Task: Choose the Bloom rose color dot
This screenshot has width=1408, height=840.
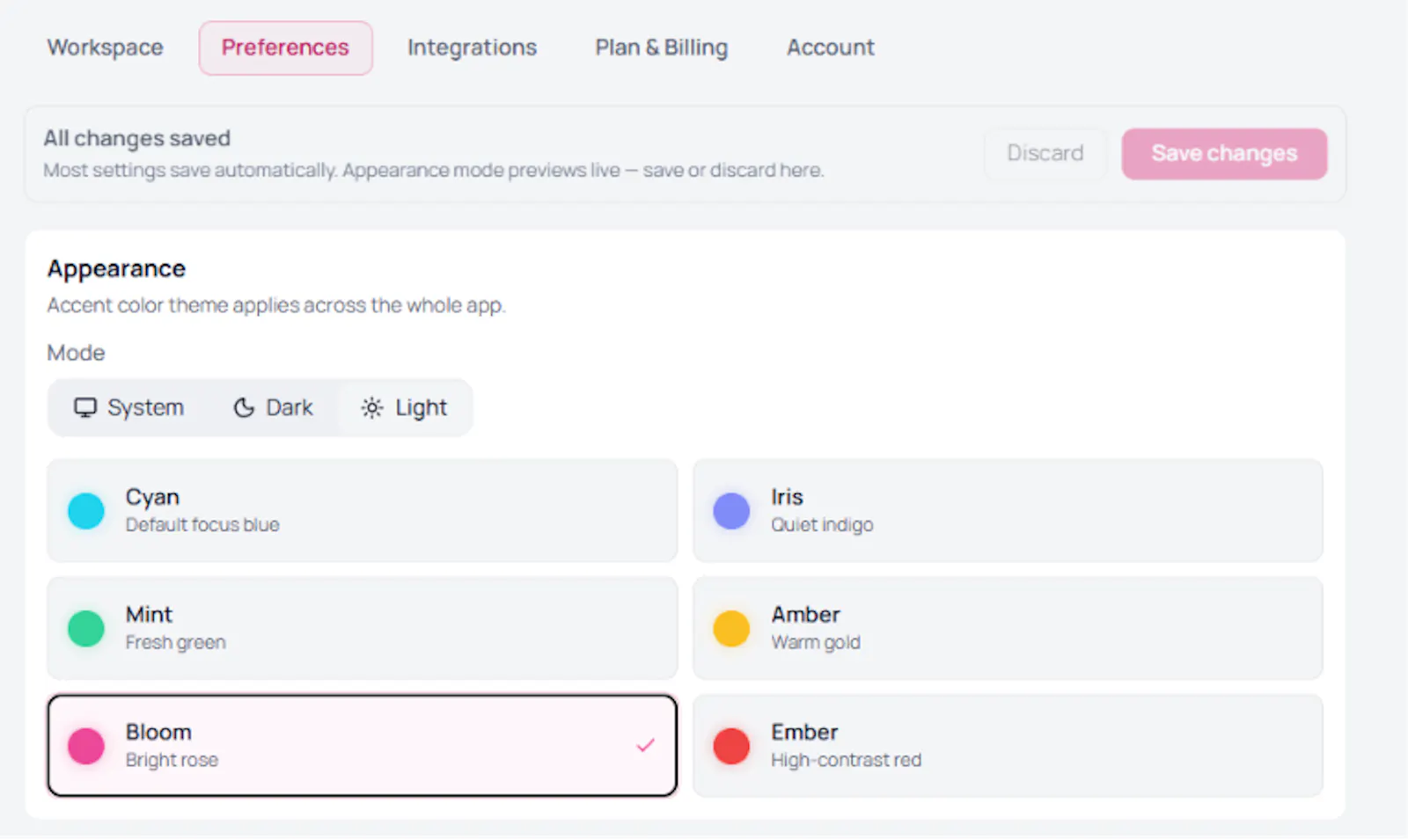Action: click(86, 746)
